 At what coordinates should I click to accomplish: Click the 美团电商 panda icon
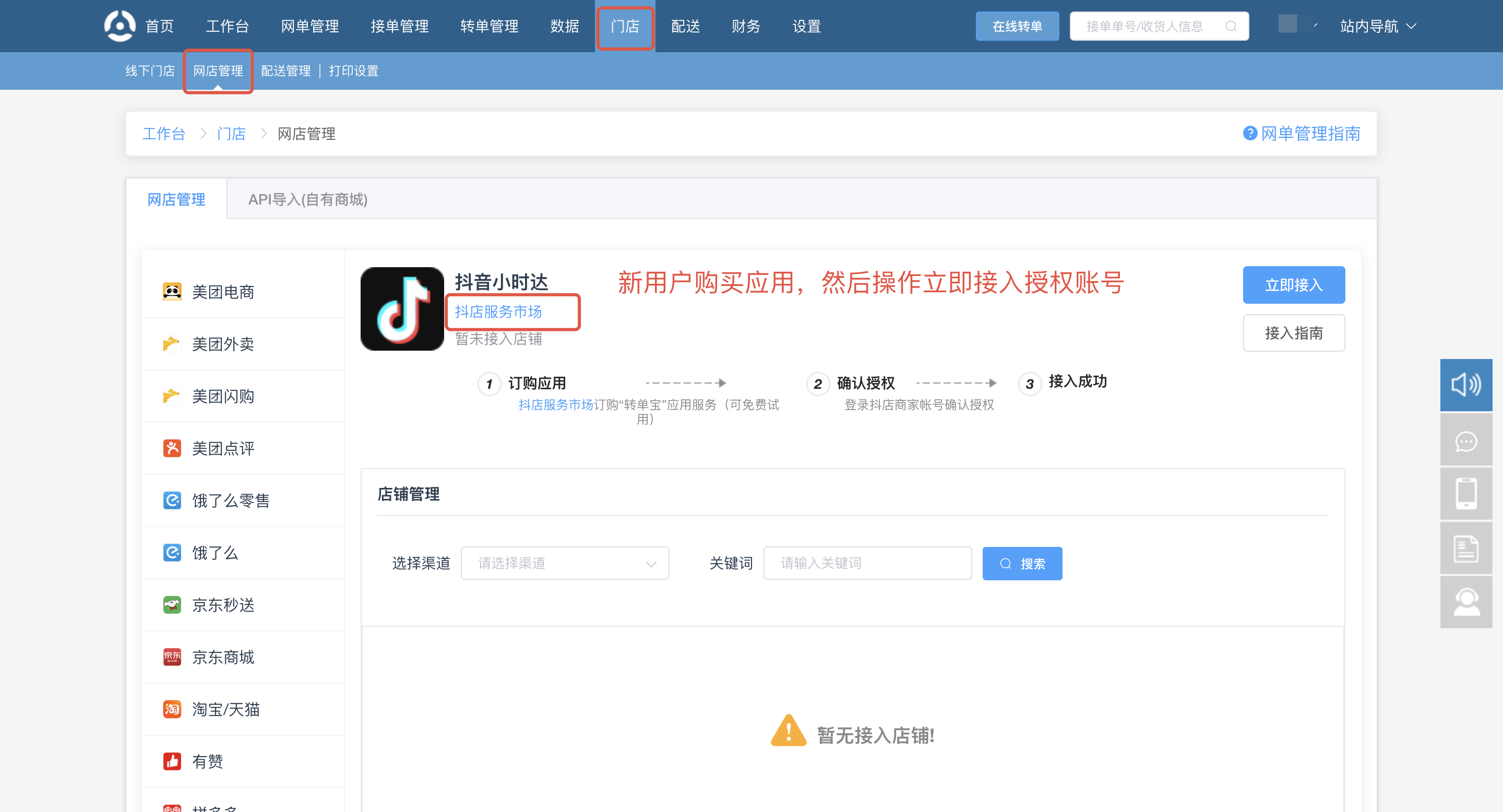[x=172, y=292]
